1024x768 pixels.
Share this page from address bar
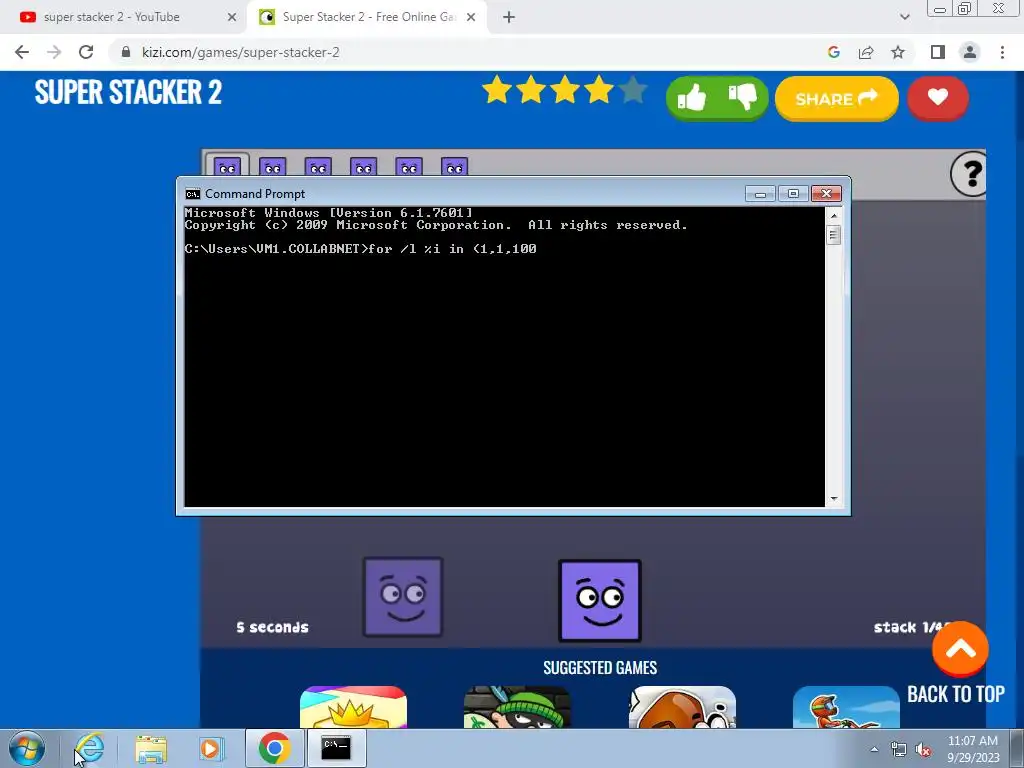pos(866,52)
